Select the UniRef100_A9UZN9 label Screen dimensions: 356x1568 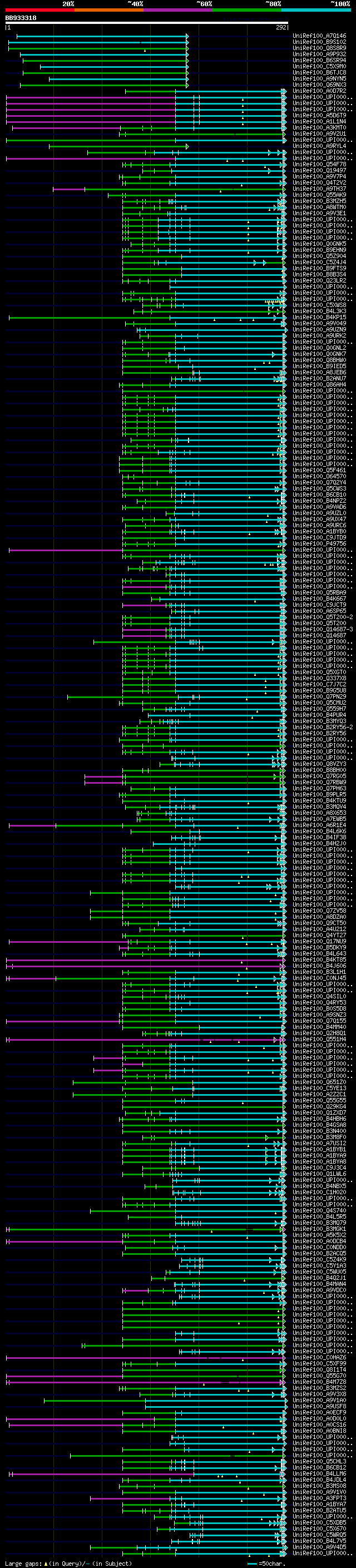(x=319, y=329)
